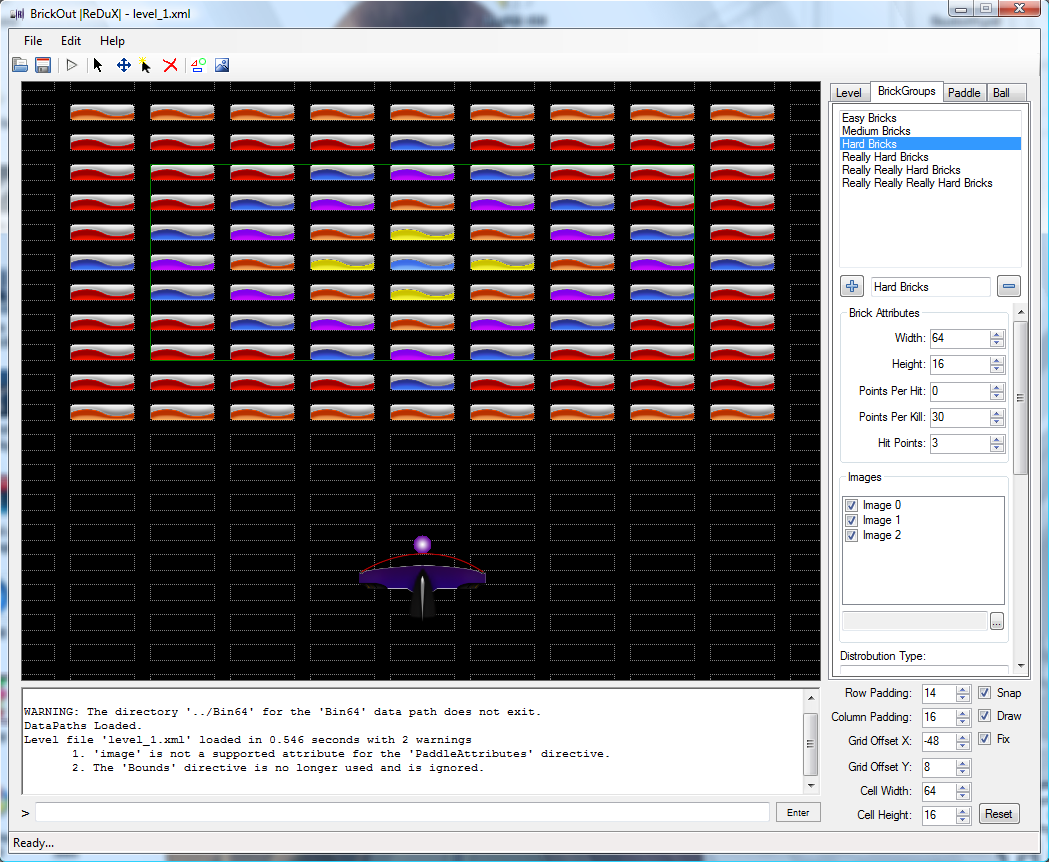Screen dimensions: 1049x862
Task: Click the picture image tool in toolbar
Action: (x=222, y=65)
